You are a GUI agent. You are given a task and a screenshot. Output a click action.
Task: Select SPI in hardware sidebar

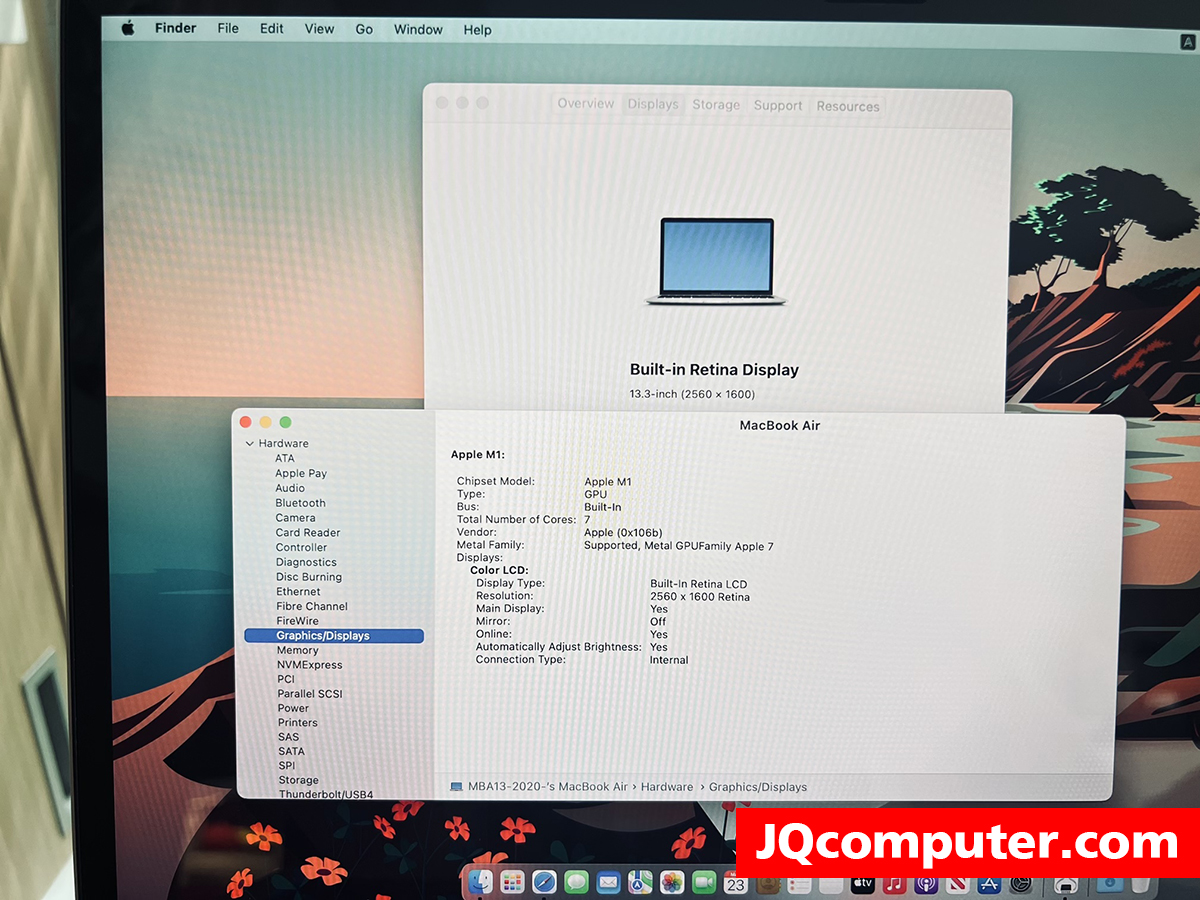click(287, 766)
